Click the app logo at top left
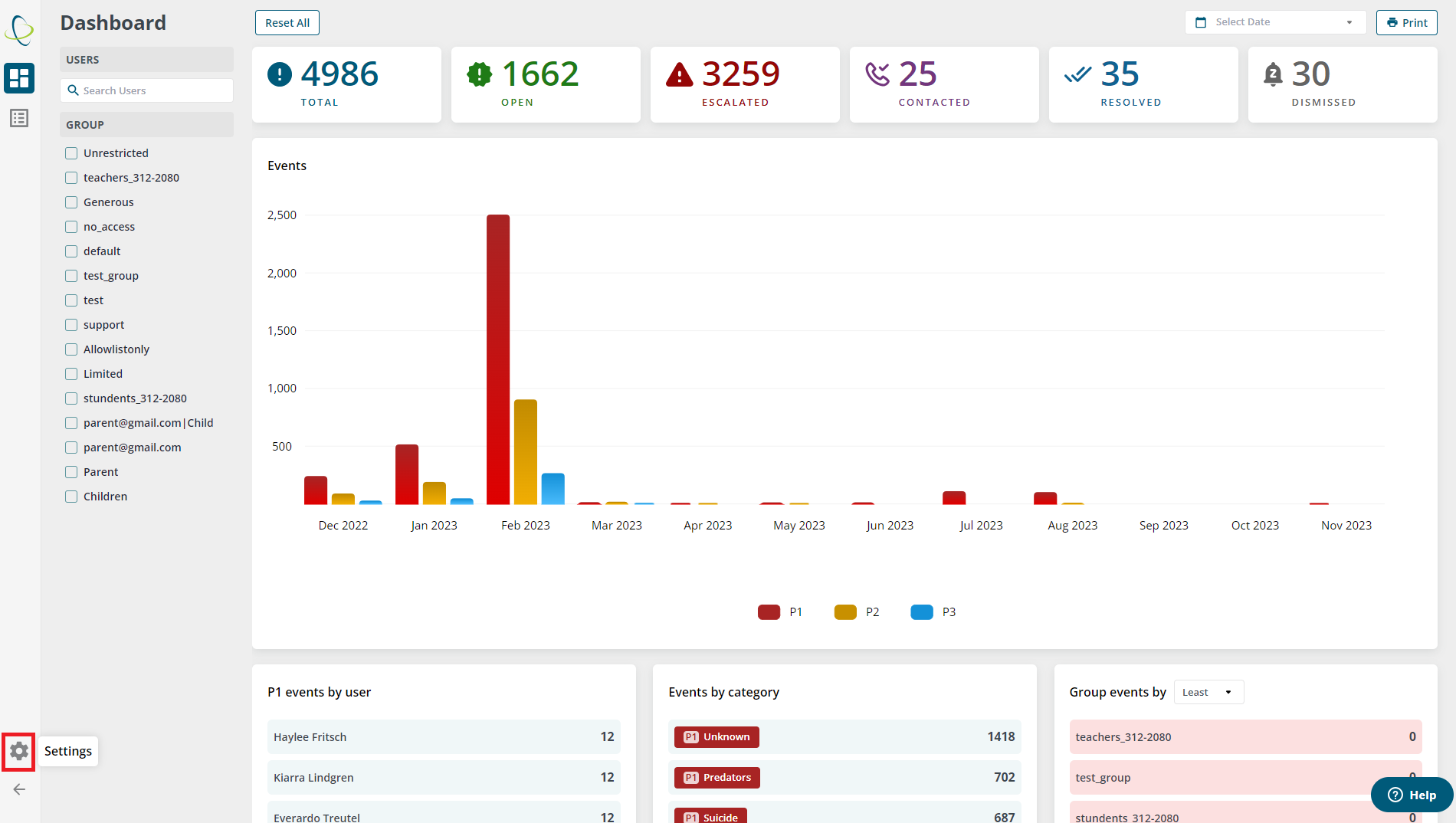This screenshot has width=1456, height=823. coord(18,29)
